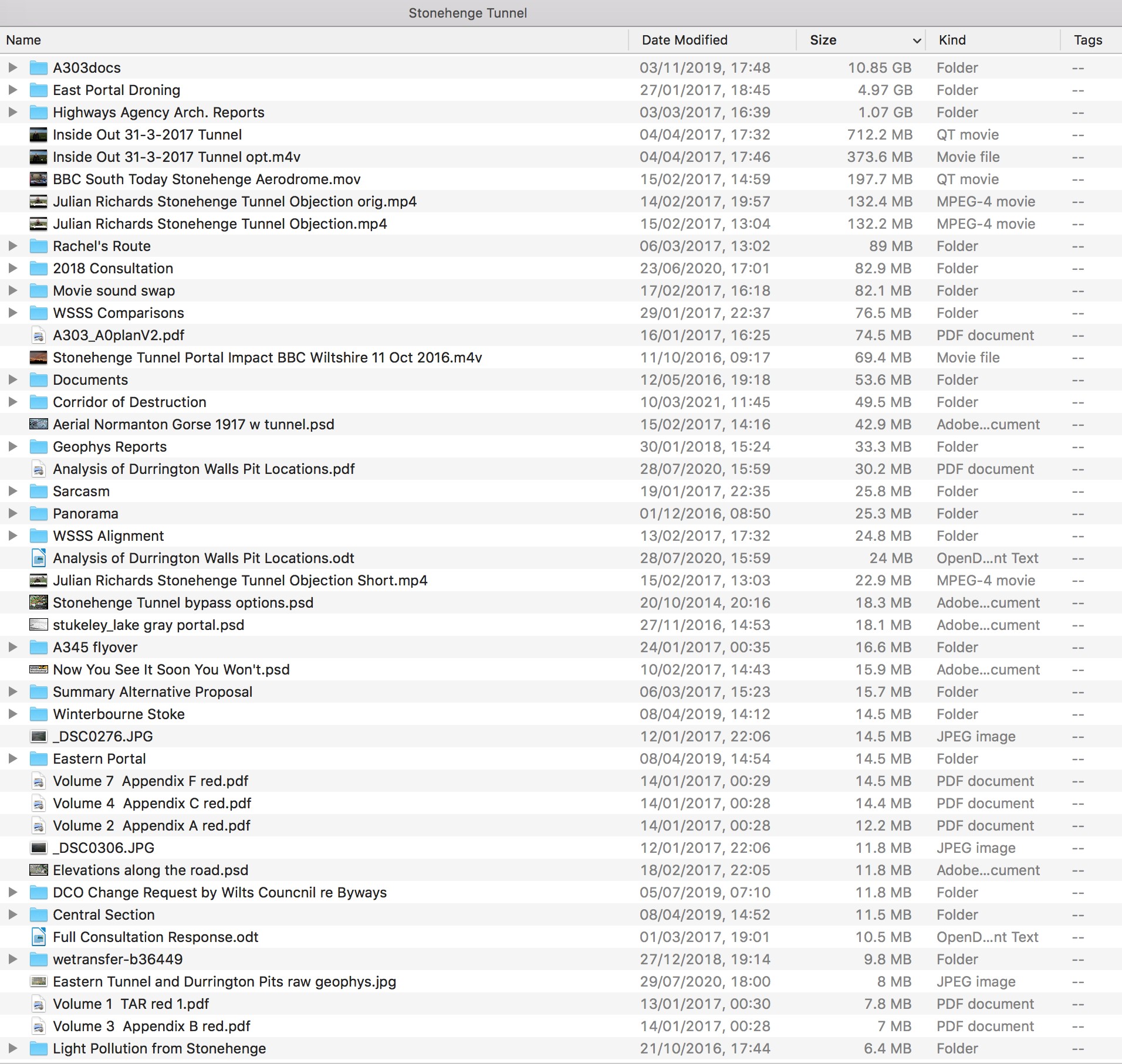1122x1064 pixels.
Task: Select the Sarcasm folder row name
Action: click(x=81, y=492)
